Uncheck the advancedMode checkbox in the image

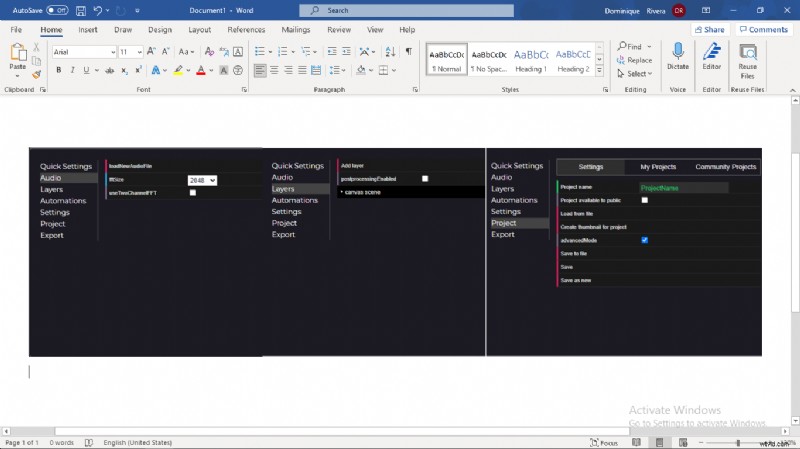coord(644,240)
